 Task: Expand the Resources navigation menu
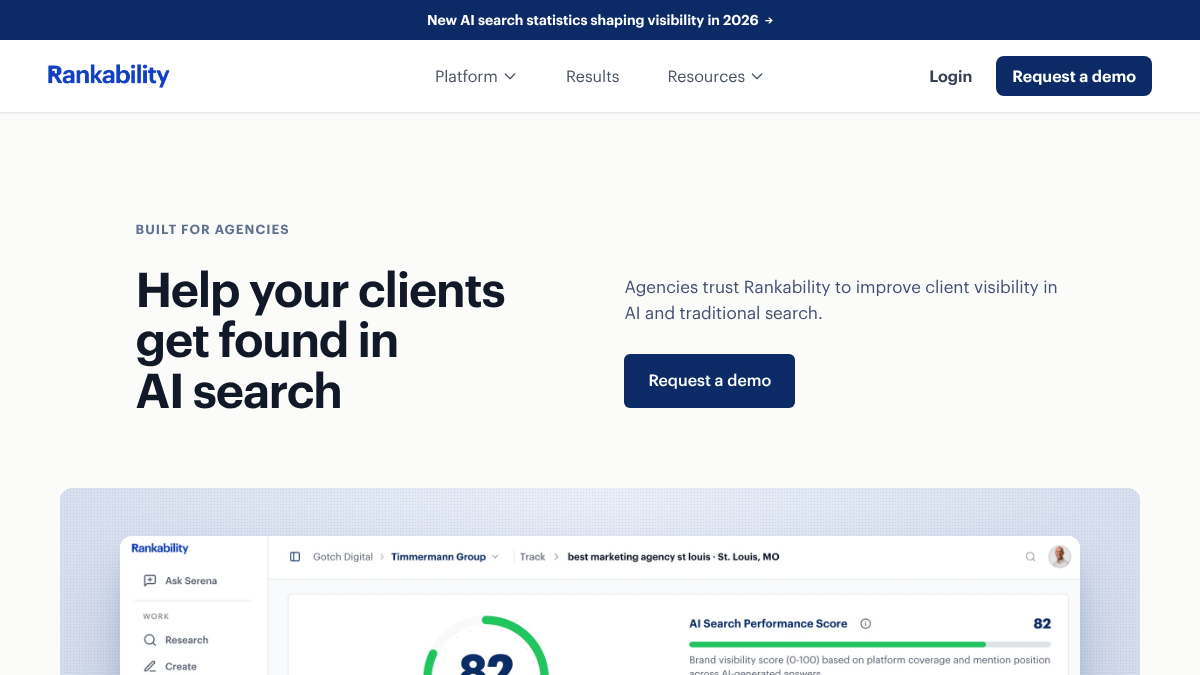[x=715, y=76]
